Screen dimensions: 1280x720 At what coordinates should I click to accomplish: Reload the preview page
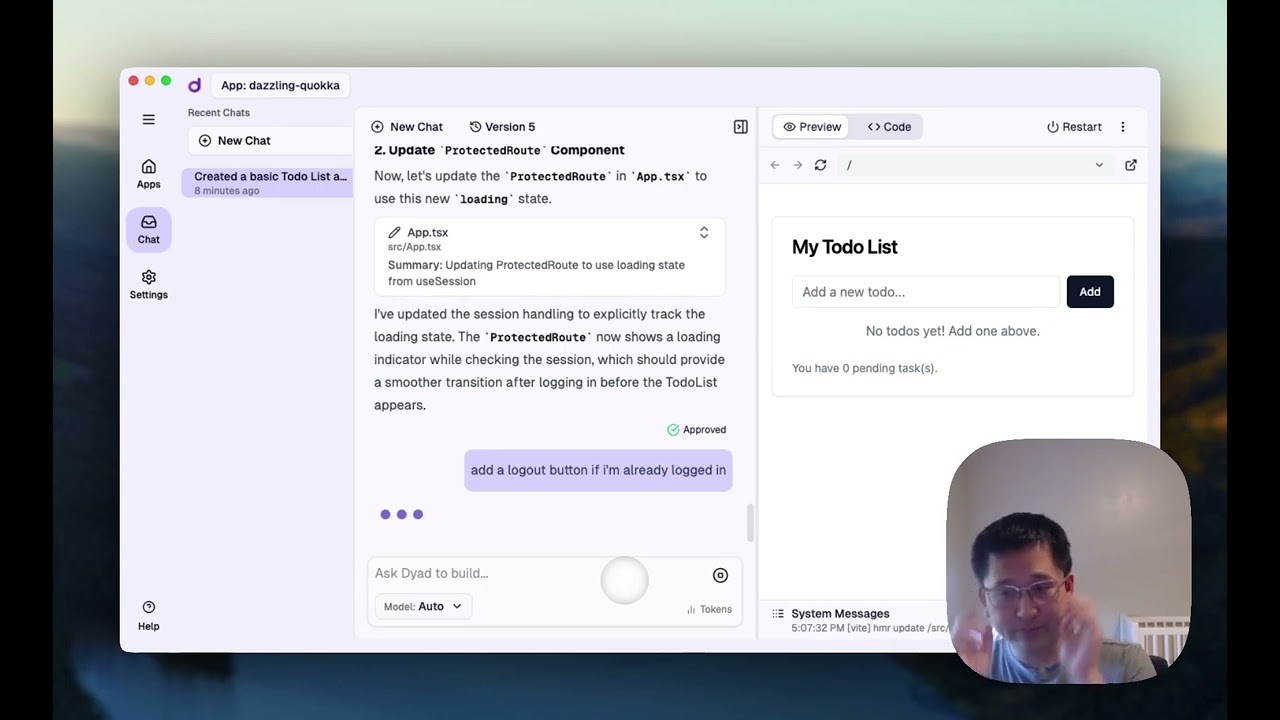[821, 165]
